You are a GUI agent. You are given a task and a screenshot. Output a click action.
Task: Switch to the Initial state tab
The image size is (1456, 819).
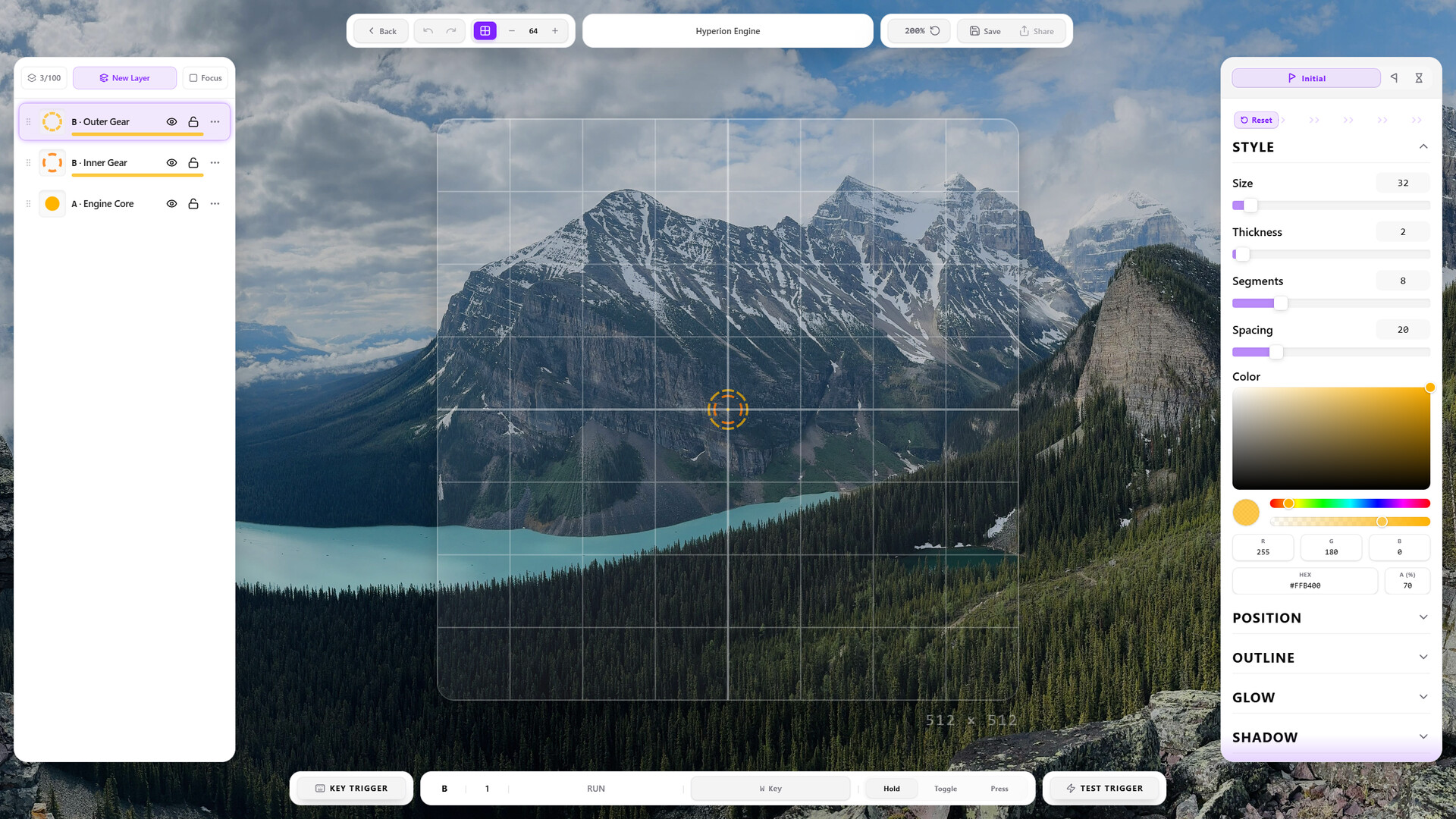1306,78
